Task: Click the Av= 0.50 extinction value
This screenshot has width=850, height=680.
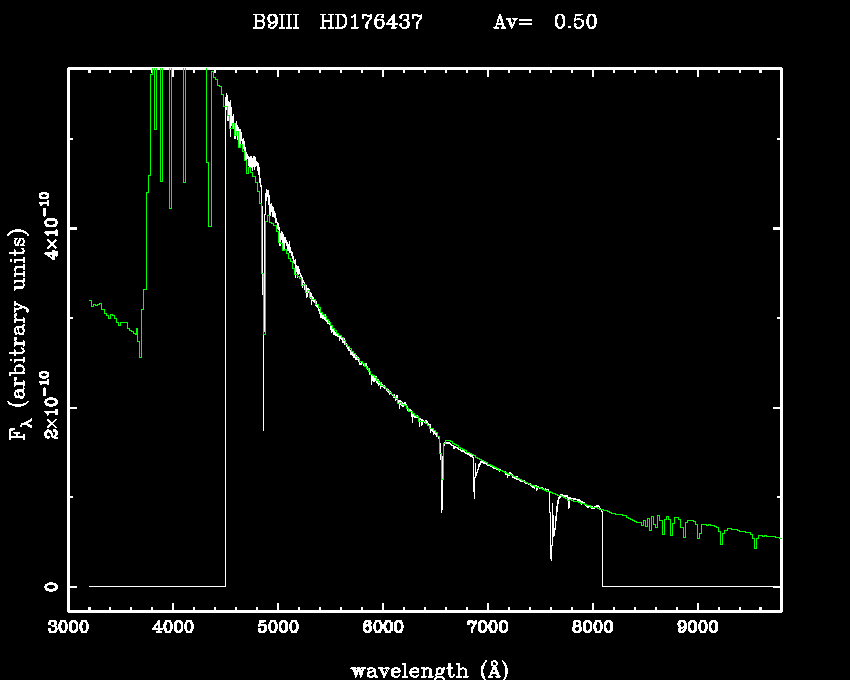Action: [545, 22]
